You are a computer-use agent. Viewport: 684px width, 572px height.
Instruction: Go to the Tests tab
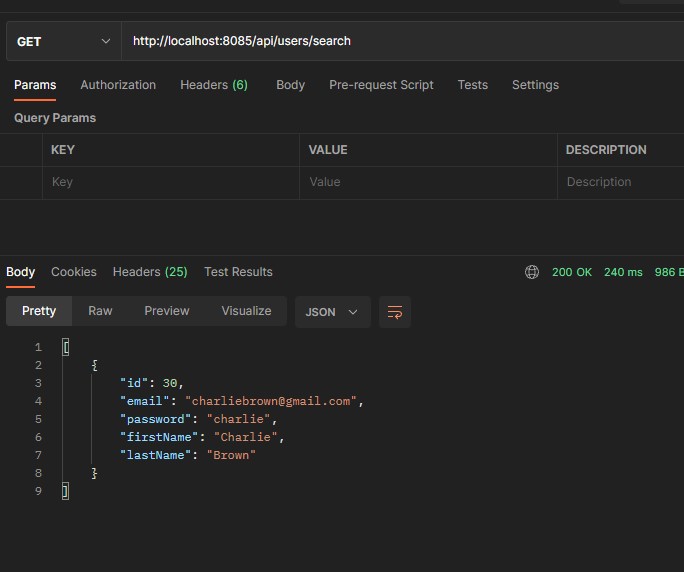click(472, 85)
